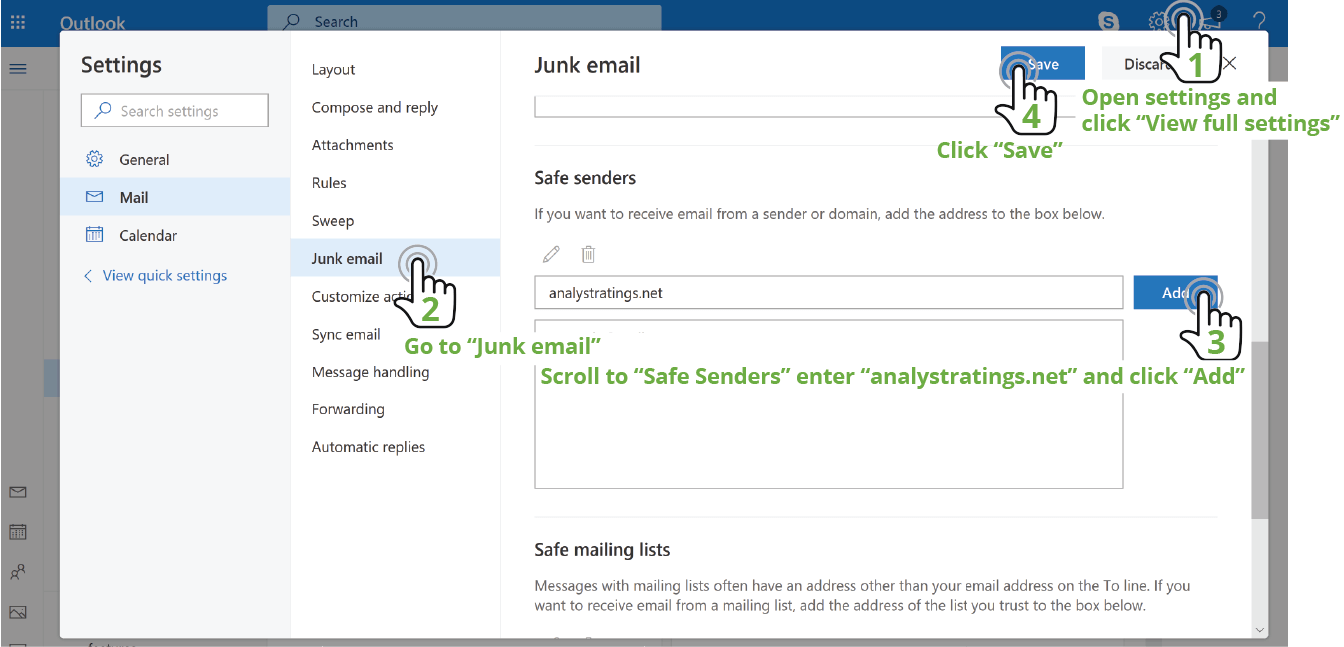Delete safe sender with trash icon

pos(588,254)
